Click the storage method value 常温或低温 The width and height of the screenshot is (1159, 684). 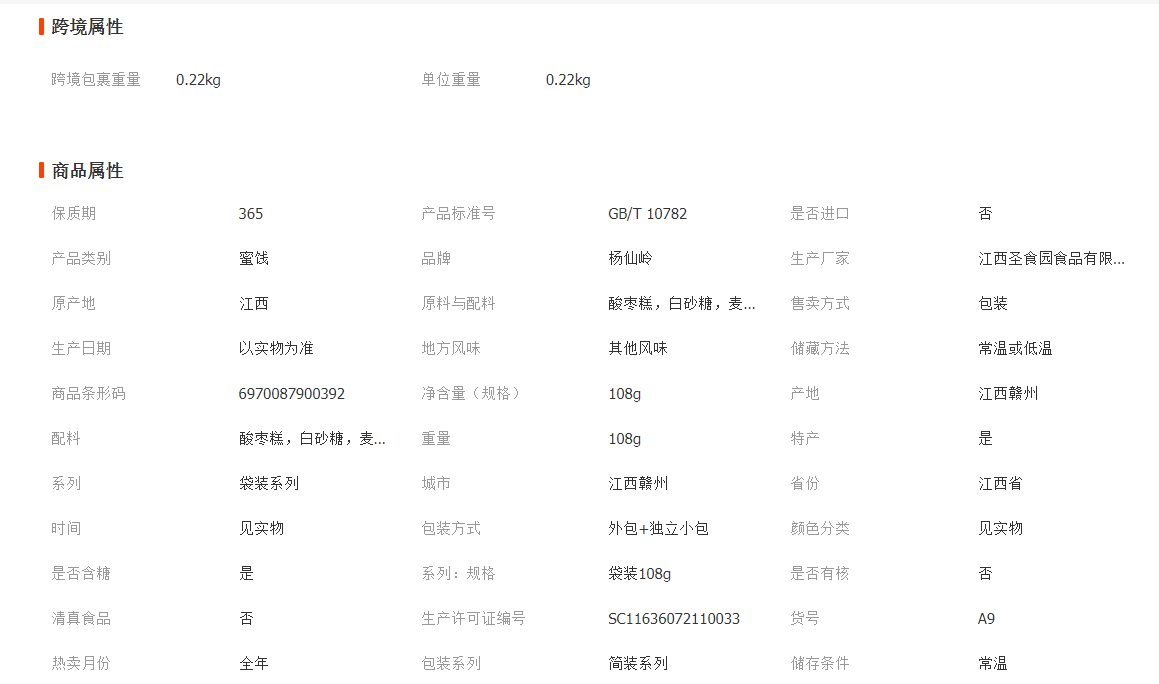[x=1015, y=349]
